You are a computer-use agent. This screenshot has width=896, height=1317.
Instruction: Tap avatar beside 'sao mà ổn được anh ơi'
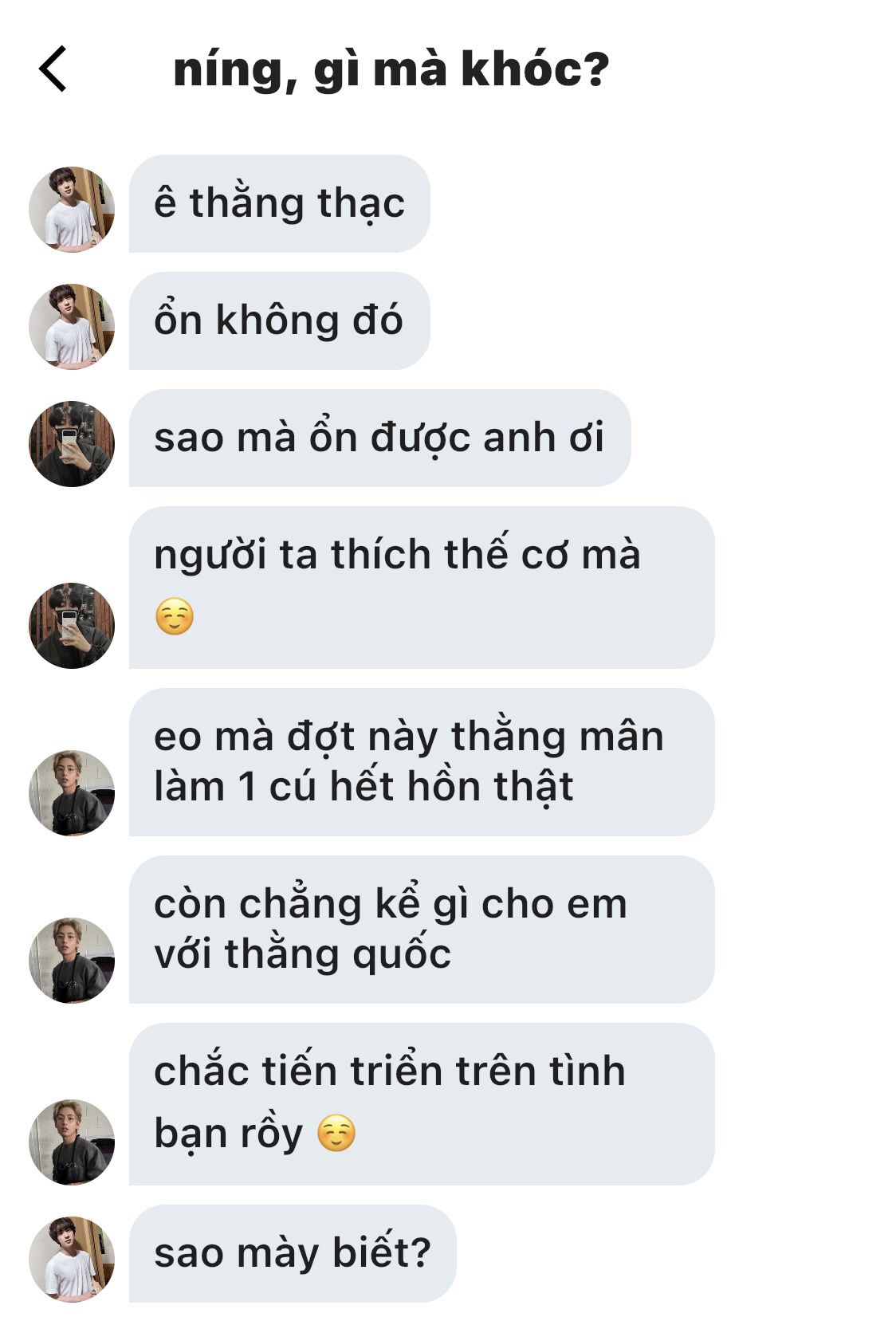[72, 444]
